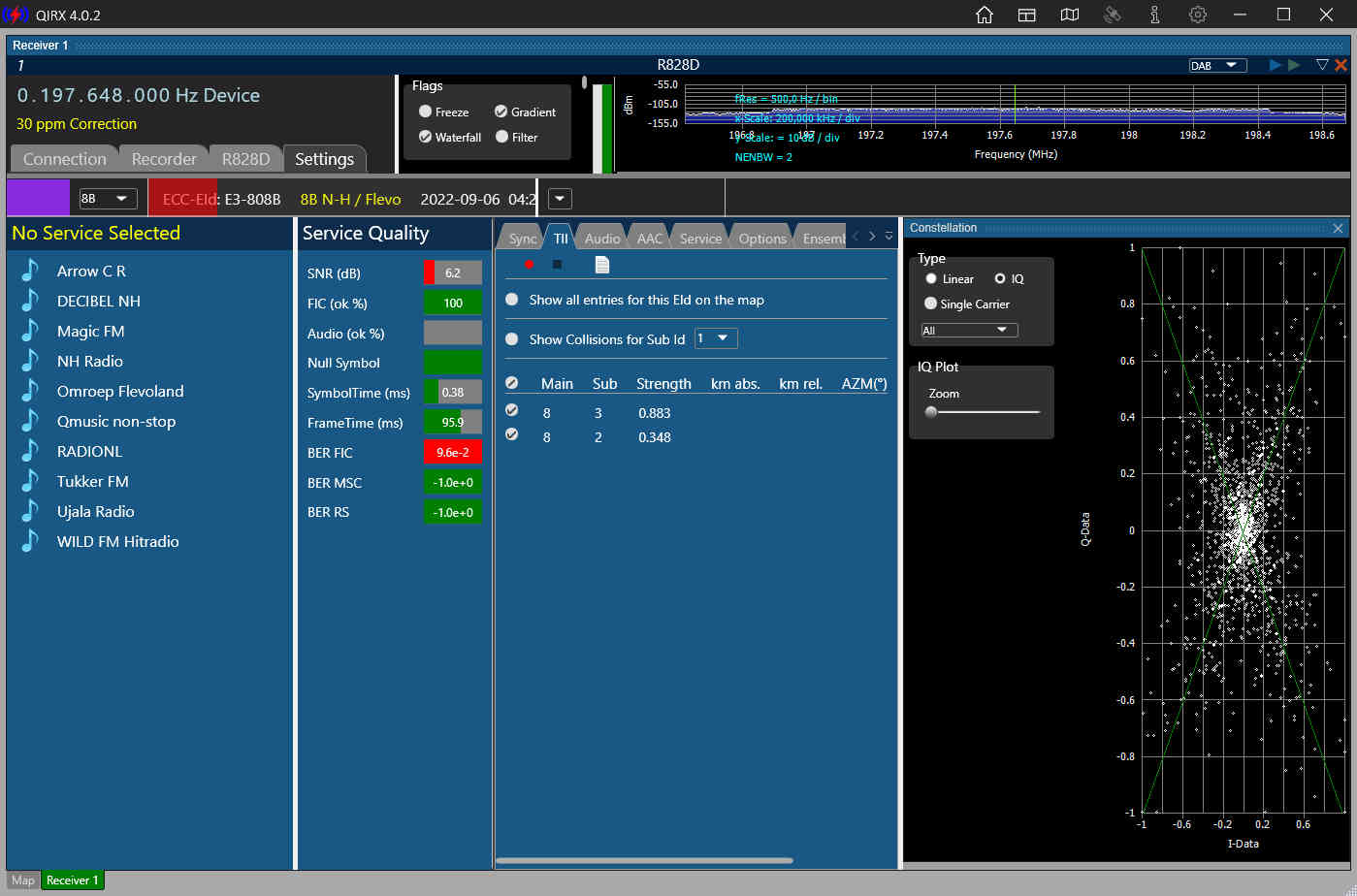Switch to the Audio tab

602,238
